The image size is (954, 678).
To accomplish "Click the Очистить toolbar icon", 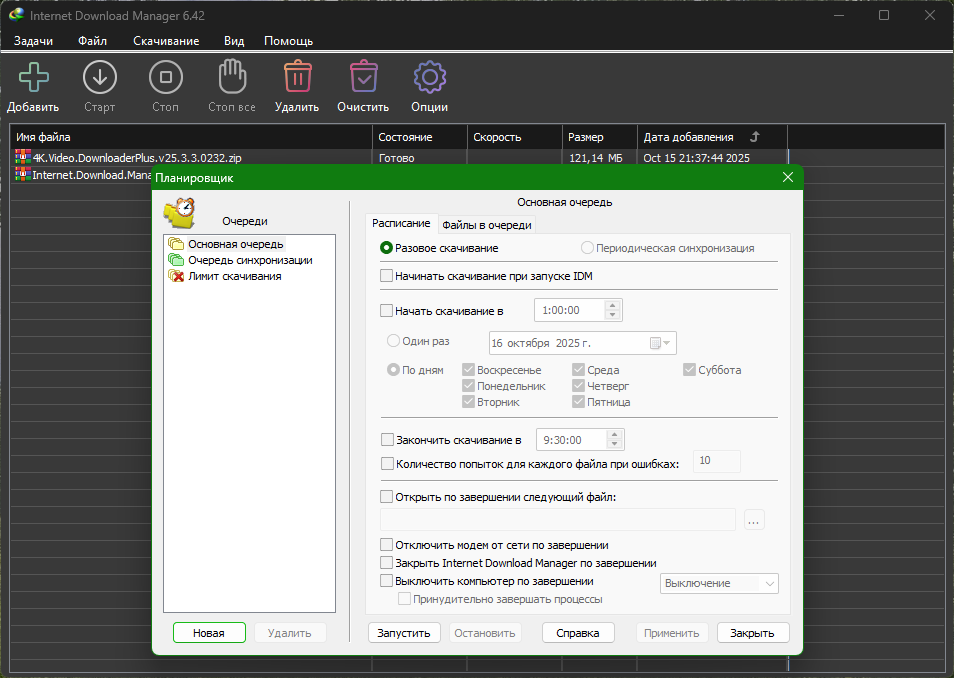I will [x=363, y=78].
